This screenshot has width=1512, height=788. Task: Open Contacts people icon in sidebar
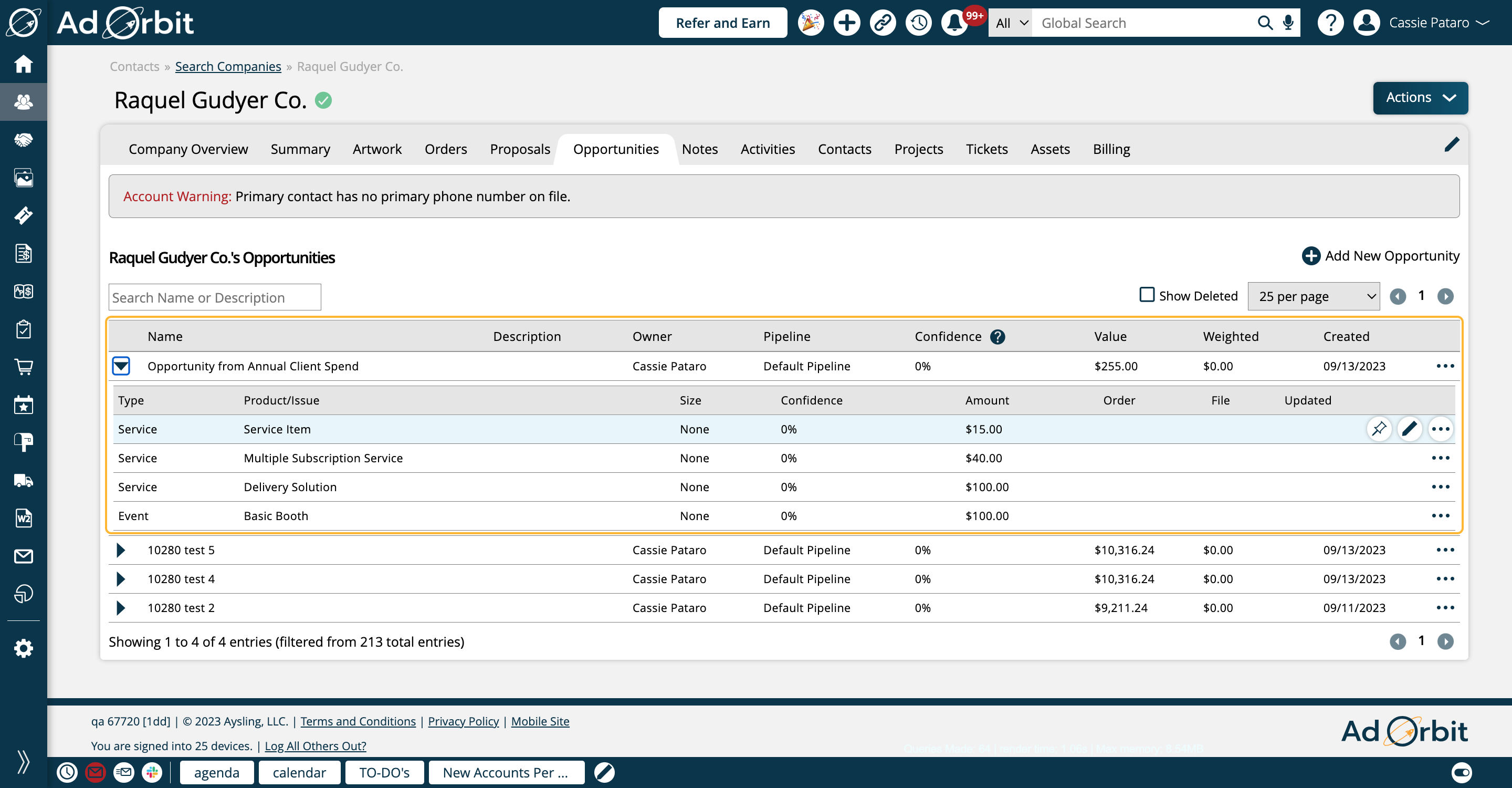coord(24,101)
